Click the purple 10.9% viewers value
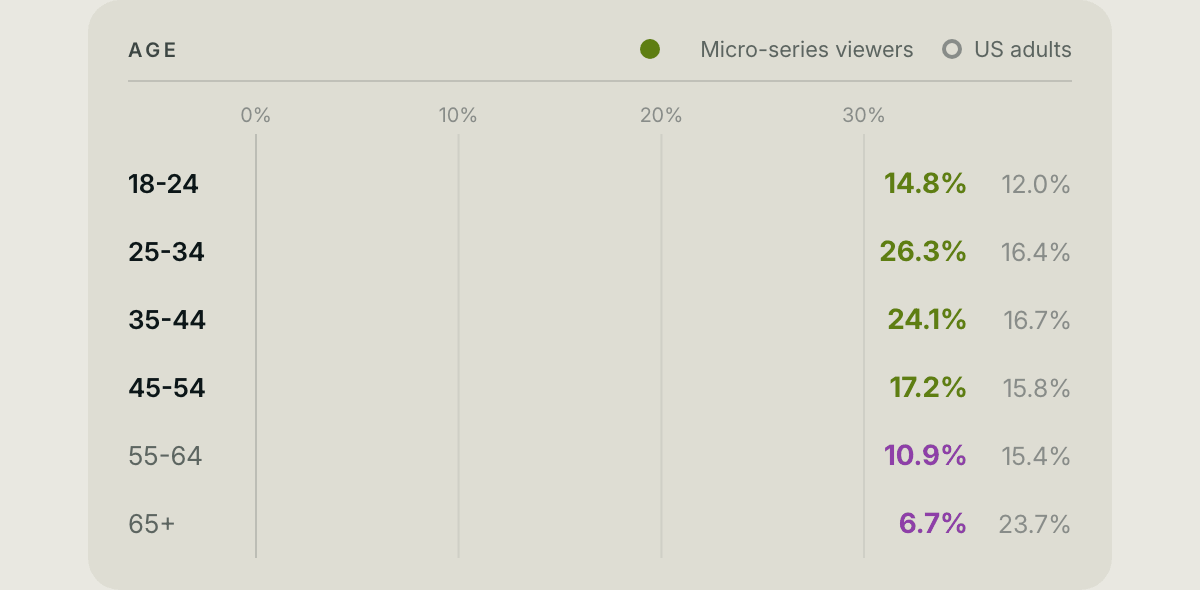Screen dimensions: 1200x590 click(925, 456)
